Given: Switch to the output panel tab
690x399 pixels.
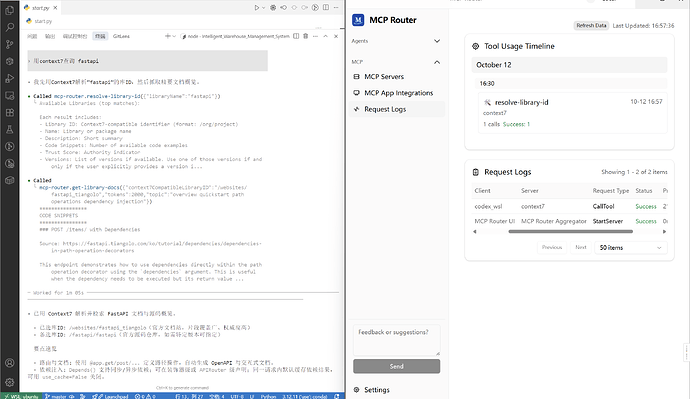Looking at the screenshot, I should pyautogui.click(x=50, y=36).
